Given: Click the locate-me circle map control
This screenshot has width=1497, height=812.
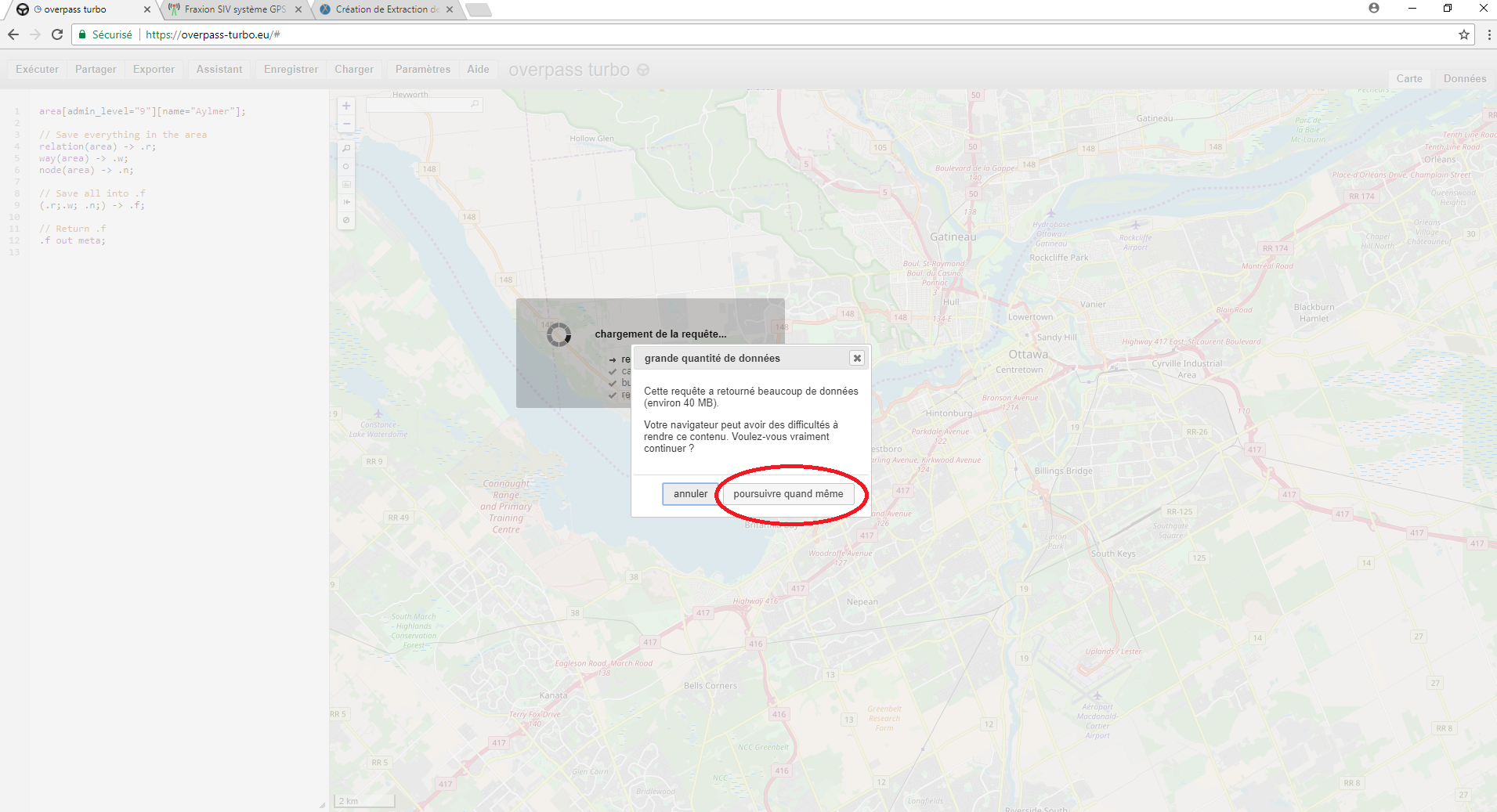Looking at the screenshot, I should [x=346, y=166].
